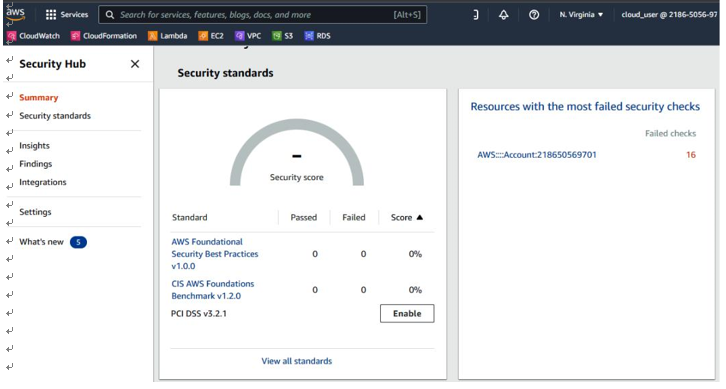Open the CloudShell icon in header
The height and width of the screenshot is (389, 726).
pos(476,15)
